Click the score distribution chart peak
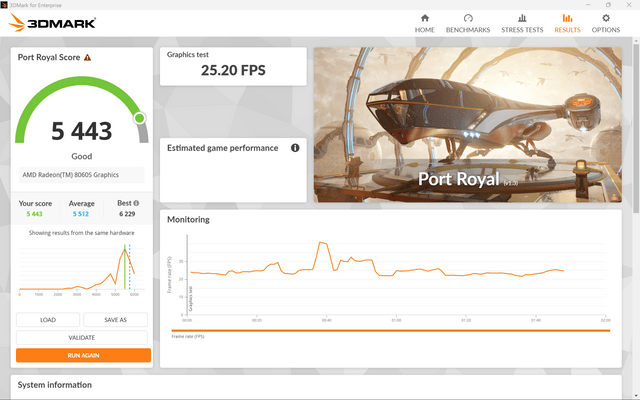 point(124,249)
